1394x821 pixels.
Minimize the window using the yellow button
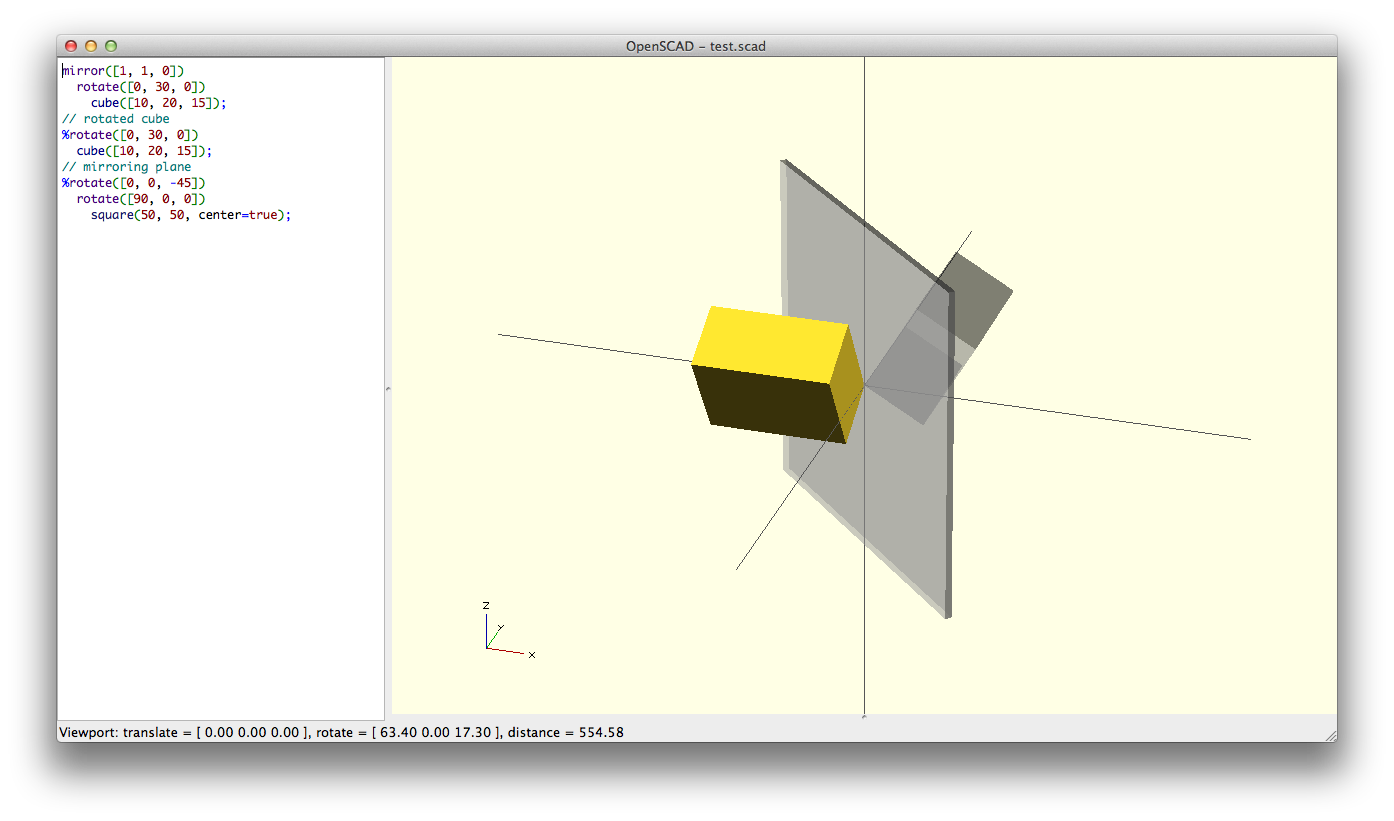[x=91, y=46]
